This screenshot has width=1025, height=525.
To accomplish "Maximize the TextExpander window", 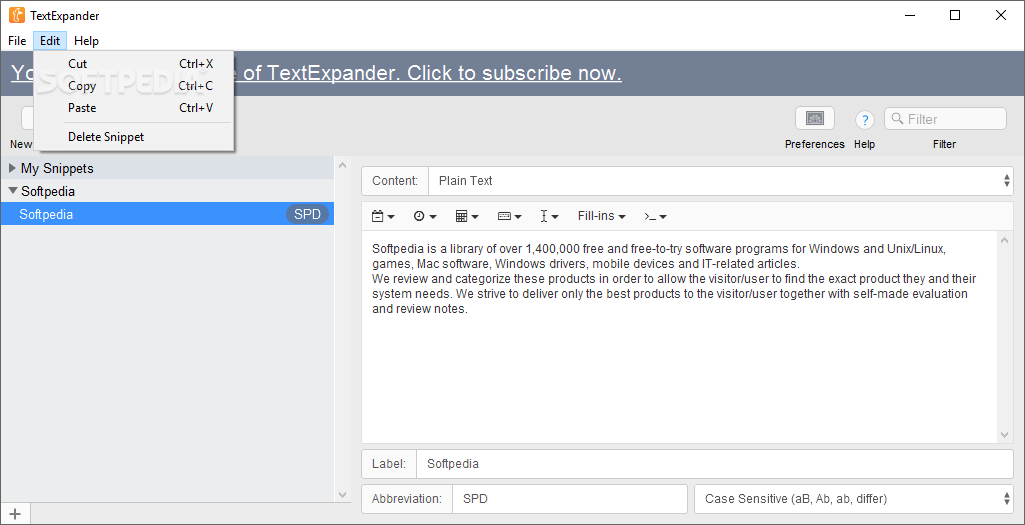I will (x=955, y=15).
